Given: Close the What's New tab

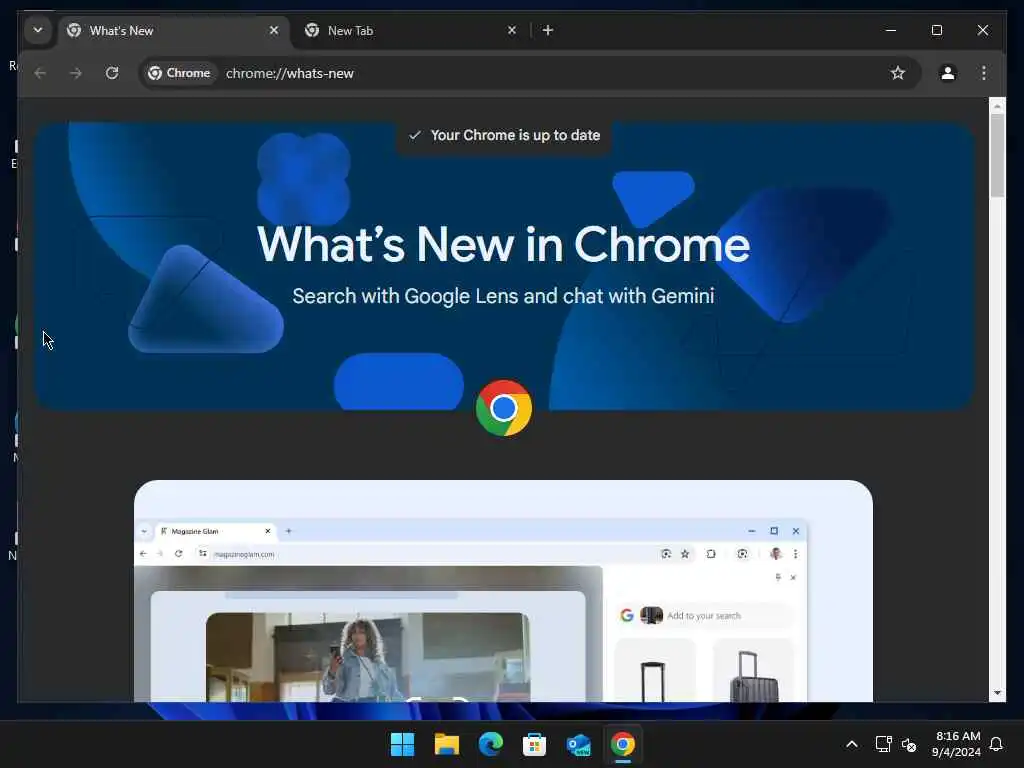Looking at the screenshot, I should tap(274, 30).
